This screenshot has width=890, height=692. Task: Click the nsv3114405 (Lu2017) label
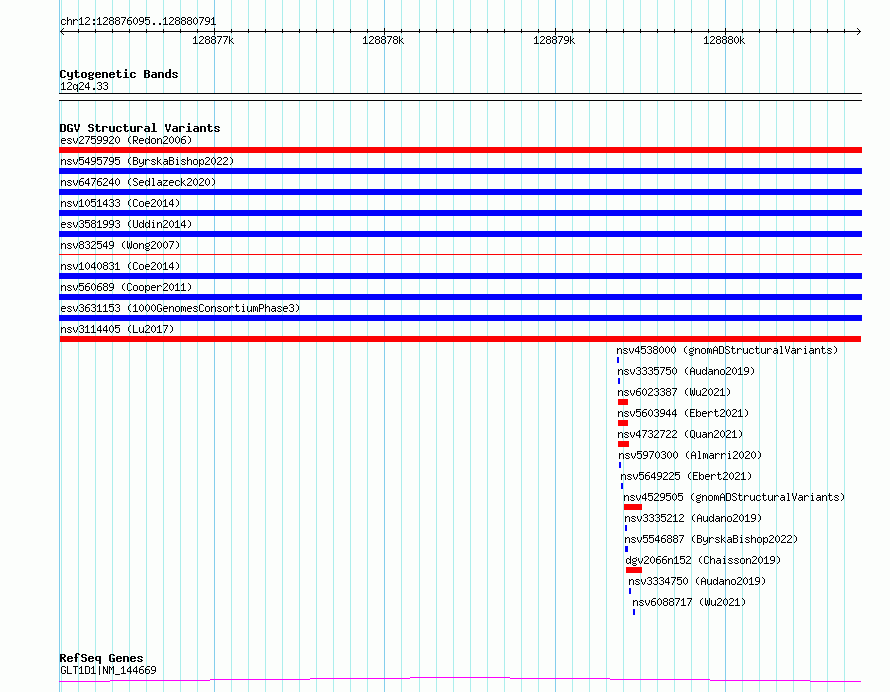117,329
